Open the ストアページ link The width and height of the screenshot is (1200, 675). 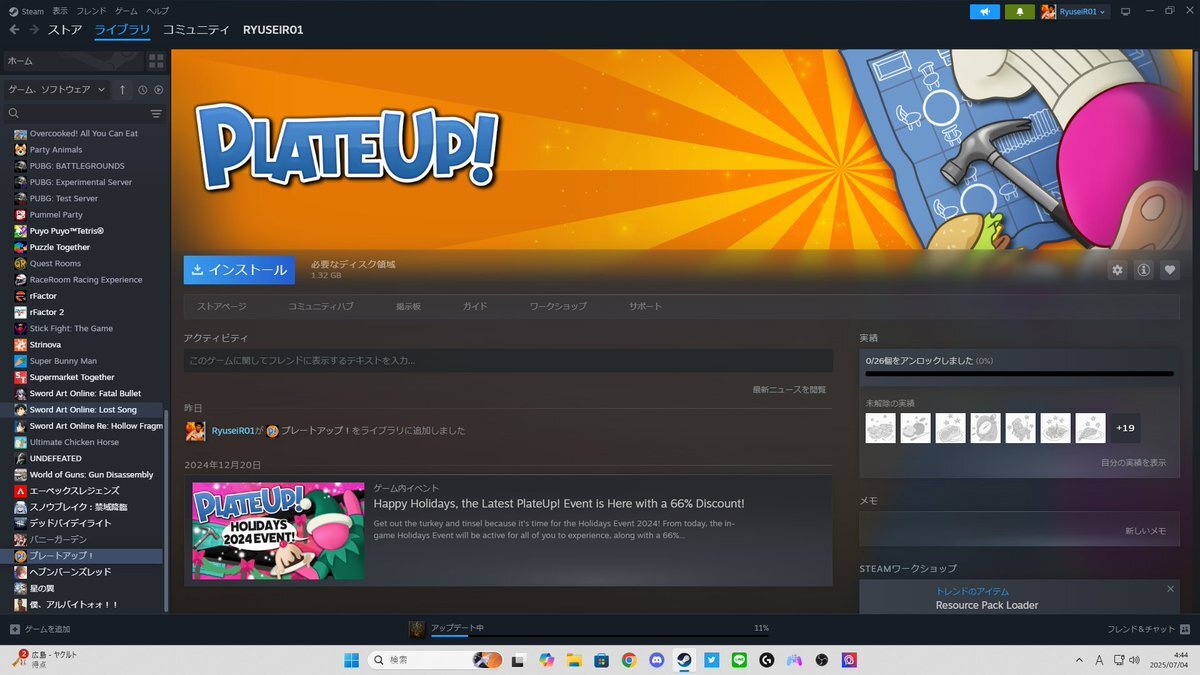coord(222,306)
